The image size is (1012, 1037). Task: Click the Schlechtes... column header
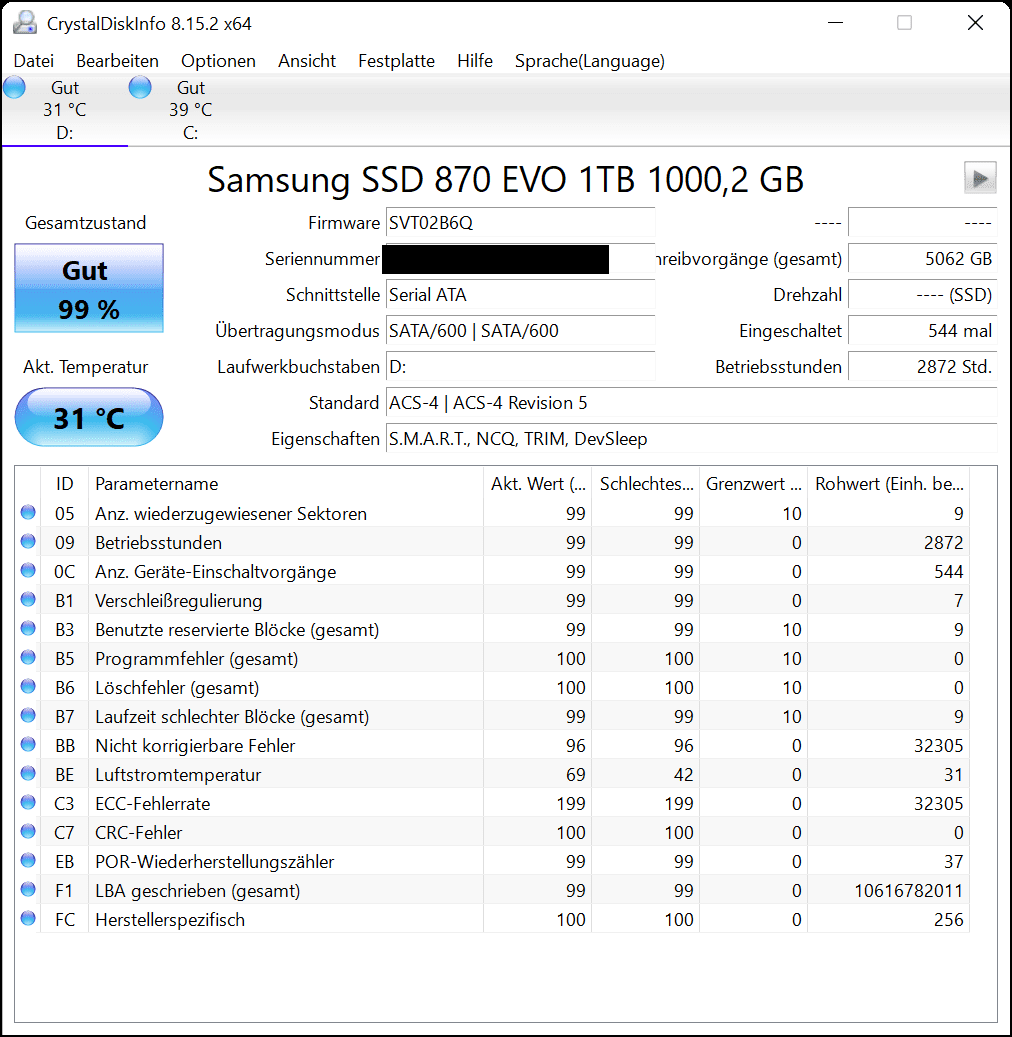(x=646, y=483)
